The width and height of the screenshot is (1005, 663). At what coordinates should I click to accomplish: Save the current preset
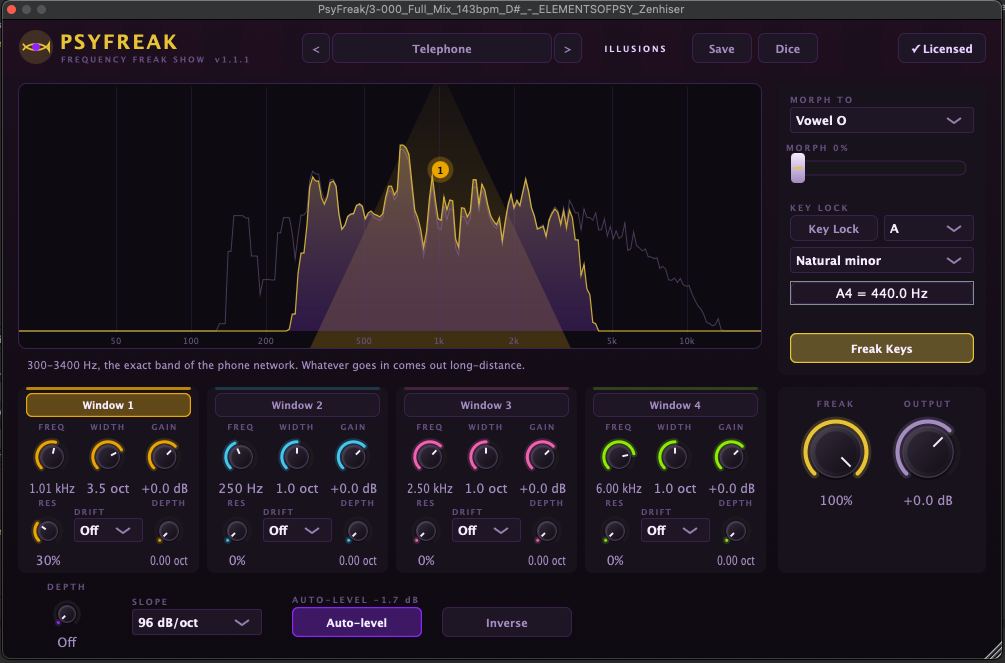pyautogui.click(x=722, y=49)
